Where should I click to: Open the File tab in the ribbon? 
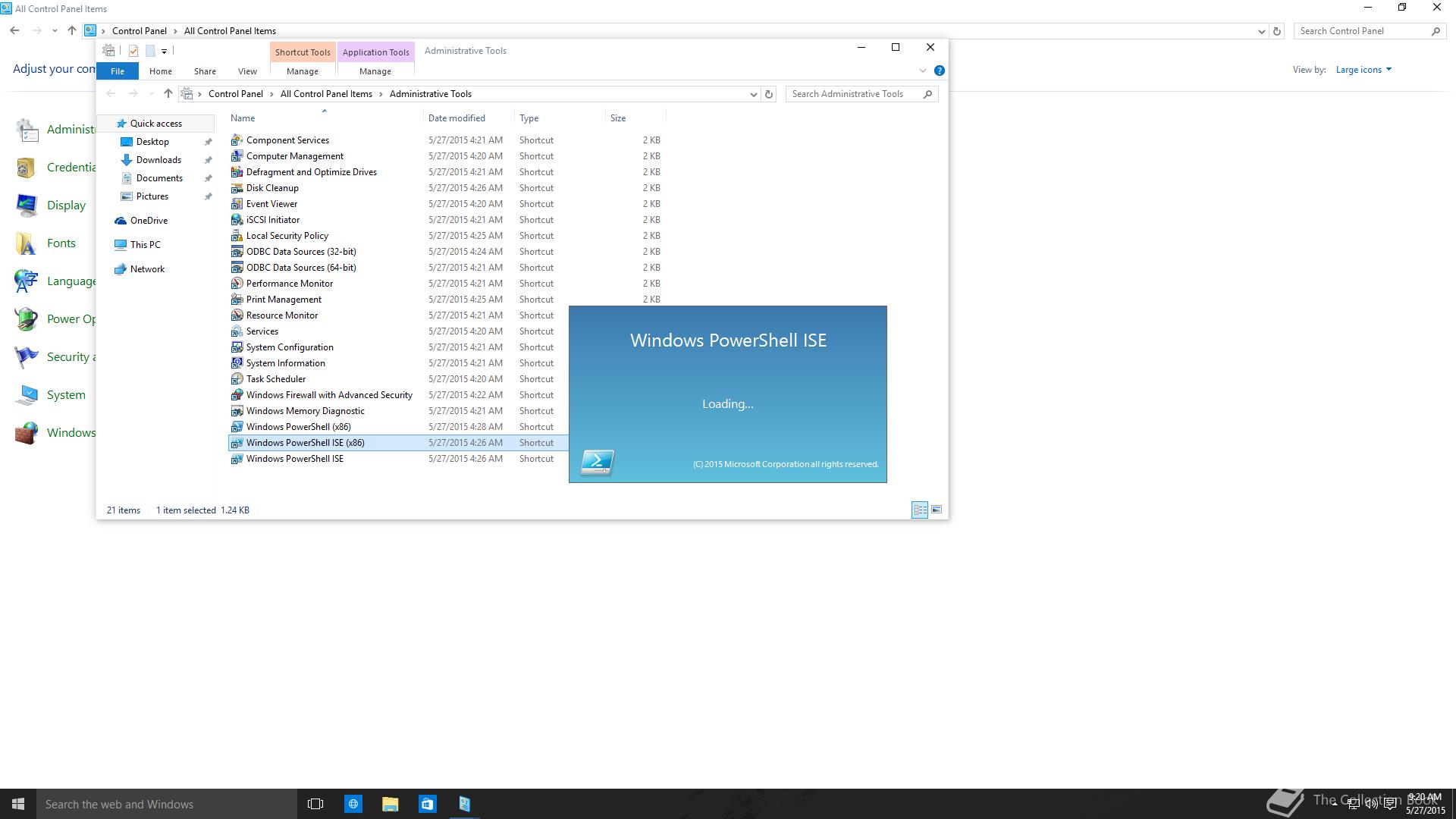(118, 71)
